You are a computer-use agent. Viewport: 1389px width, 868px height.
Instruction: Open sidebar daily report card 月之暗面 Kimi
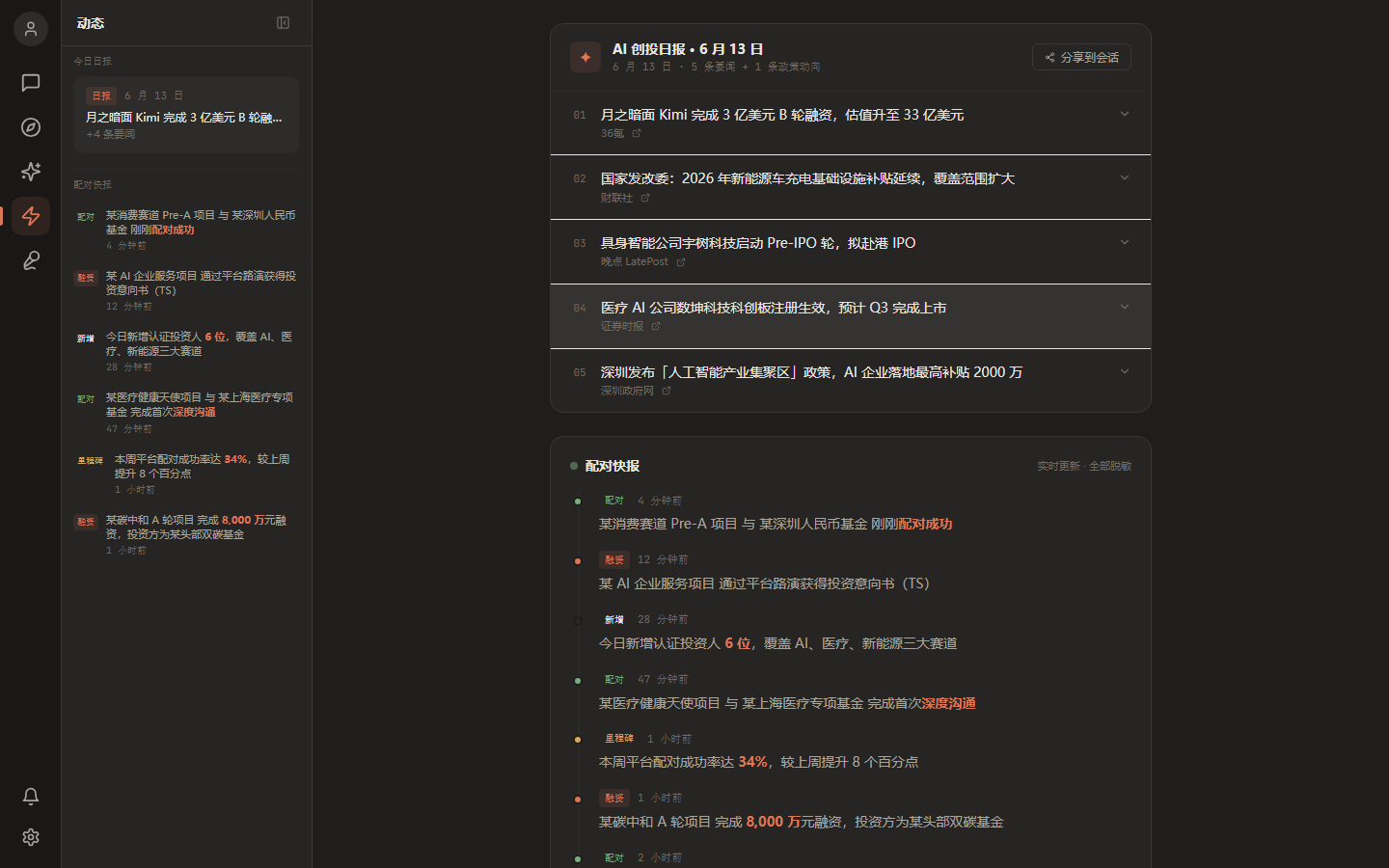click(186, 115)
